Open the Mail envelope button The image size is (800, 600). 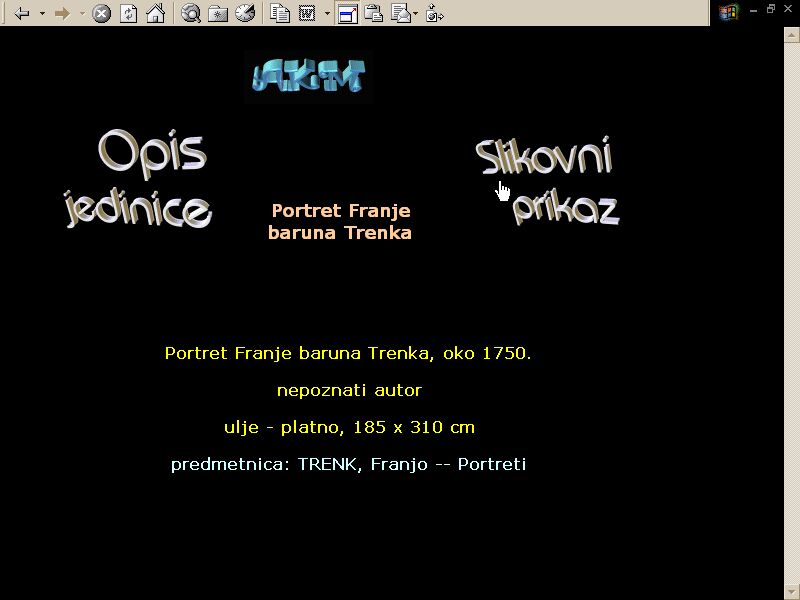pyautogui.click(x=401, y=13)
